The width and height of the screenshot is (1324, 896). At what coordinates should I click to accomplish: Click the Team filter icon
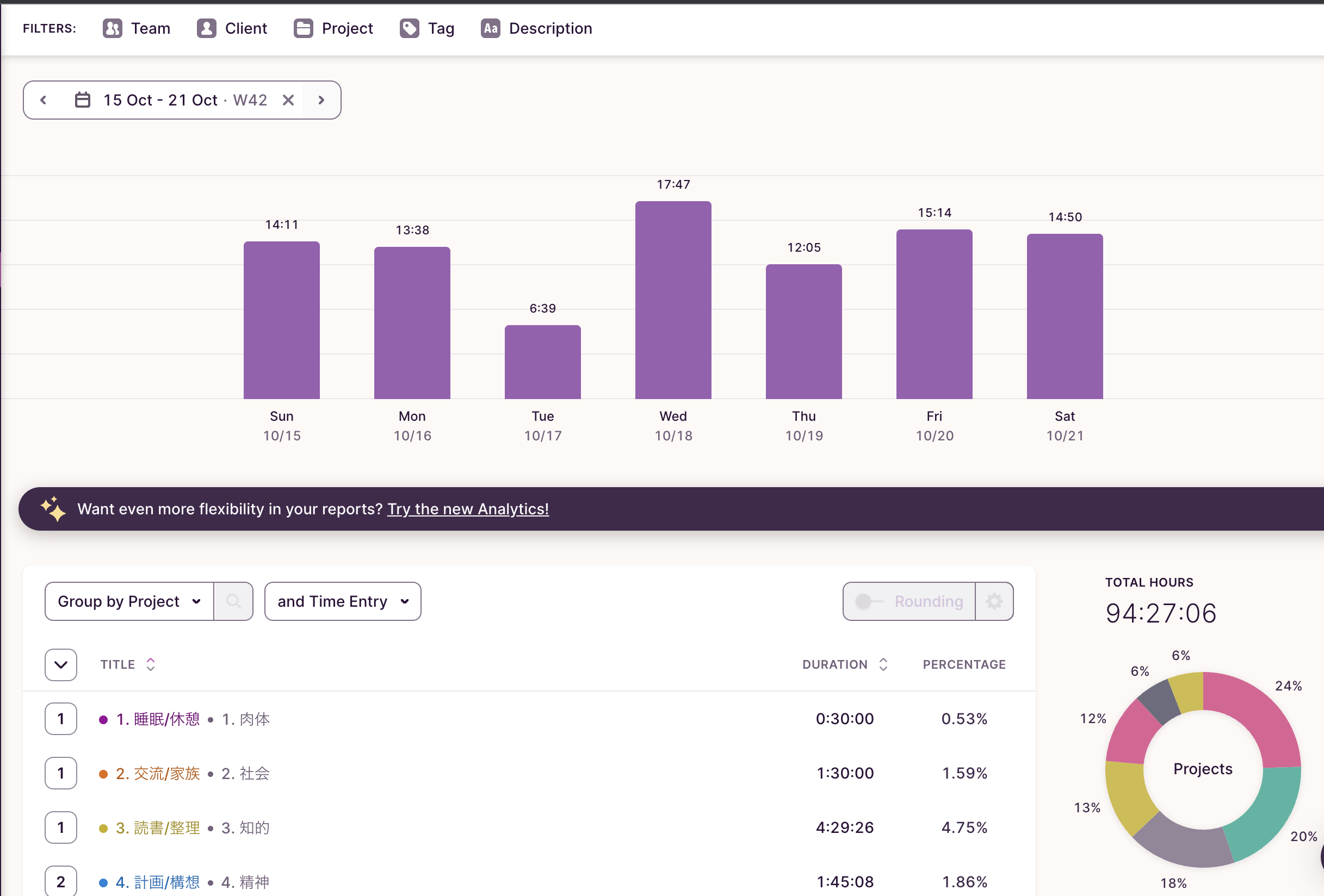(x=112, y=28)
